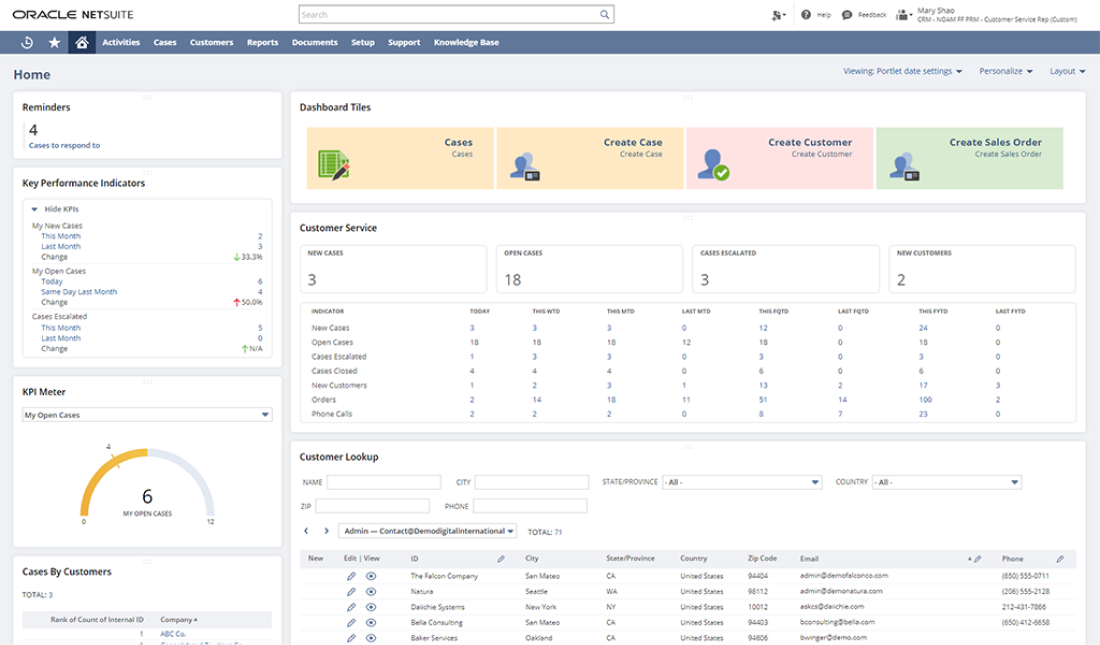Open the KPI Meter My Open Cases dropdown

click(265, 414)
